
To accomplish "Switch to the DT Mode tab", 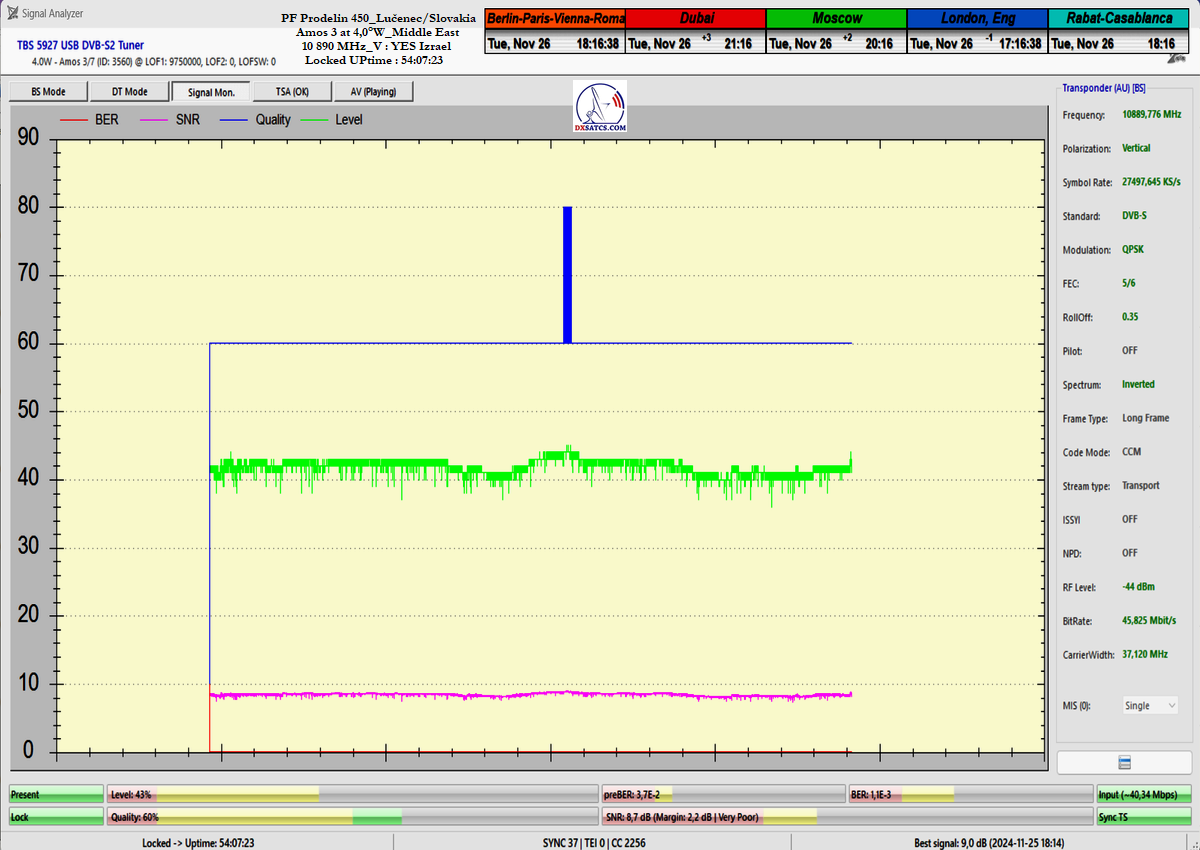I will pyautogui.click(x=129, y=92).
